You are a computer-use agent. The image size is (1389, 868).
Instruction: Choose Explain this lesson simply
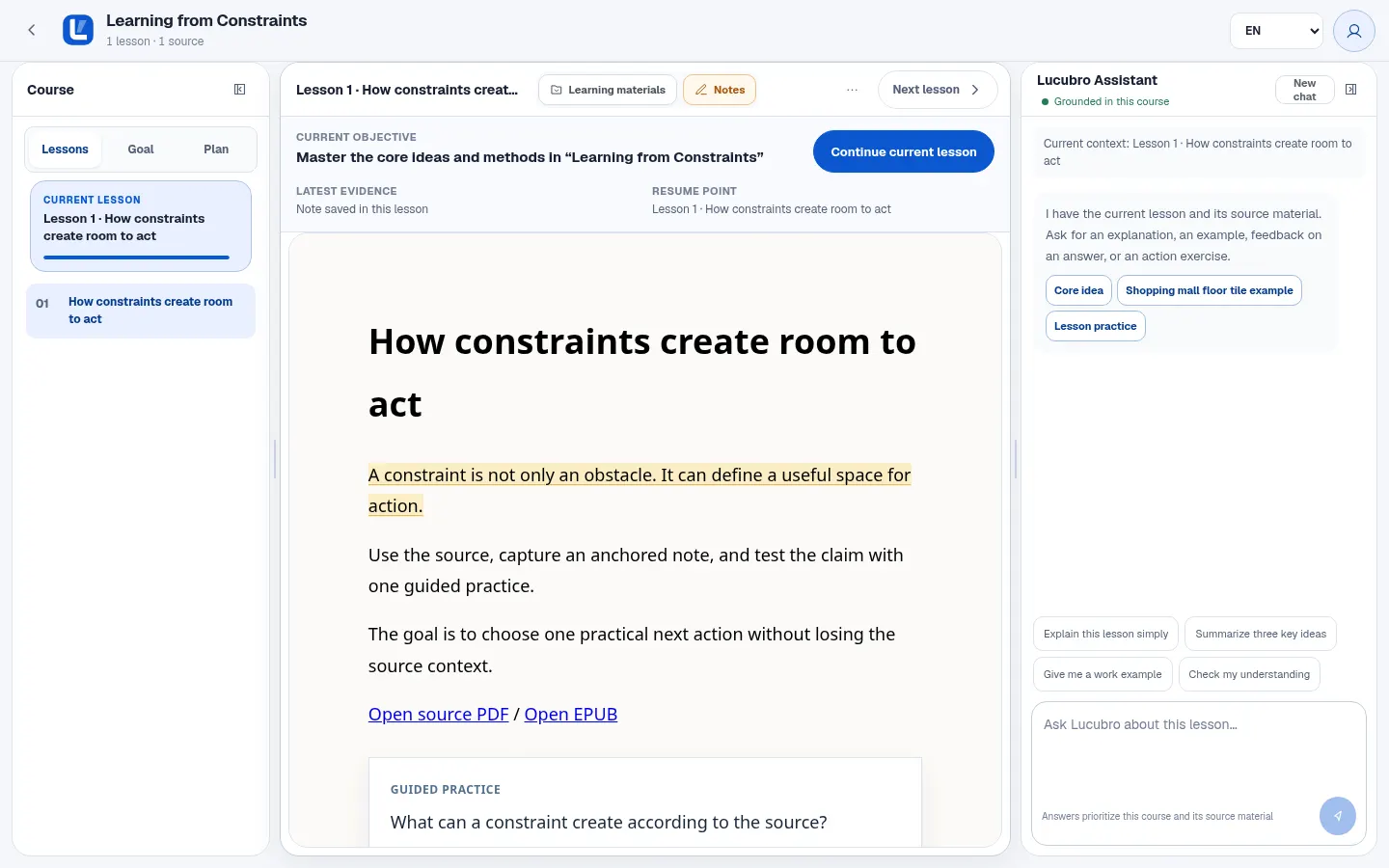[x=1105, y=634]
